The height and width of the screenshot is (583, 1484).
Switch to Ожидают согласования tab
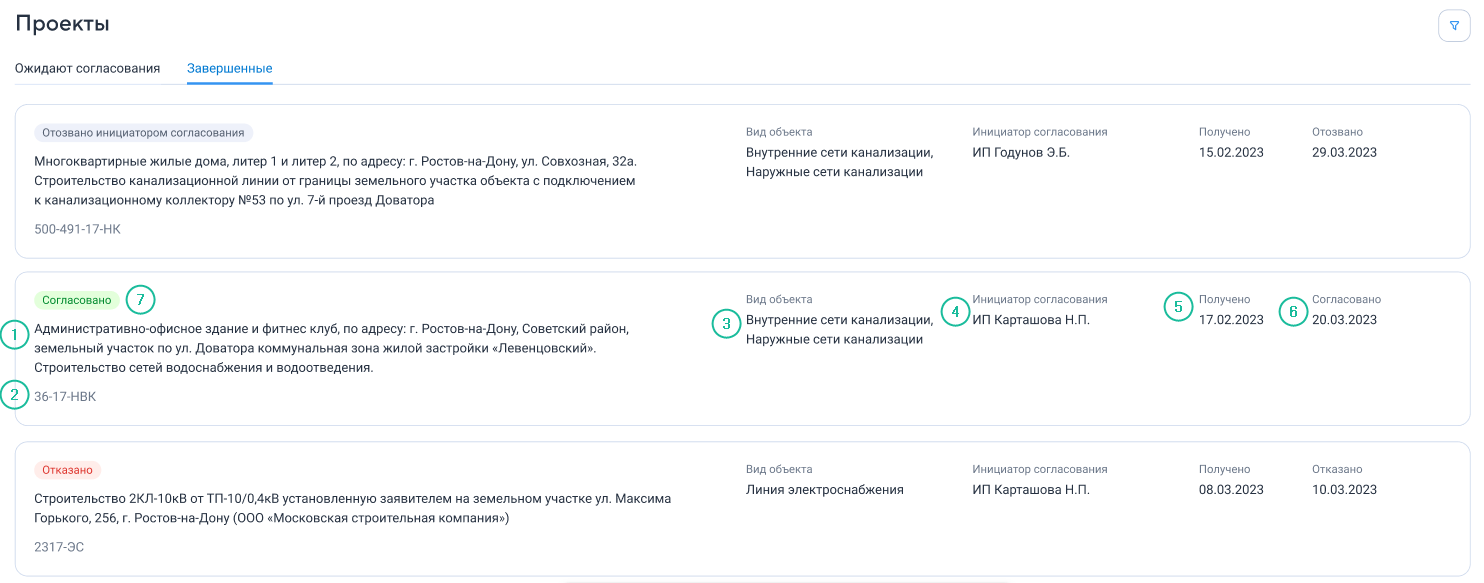(x=88, y=68)
